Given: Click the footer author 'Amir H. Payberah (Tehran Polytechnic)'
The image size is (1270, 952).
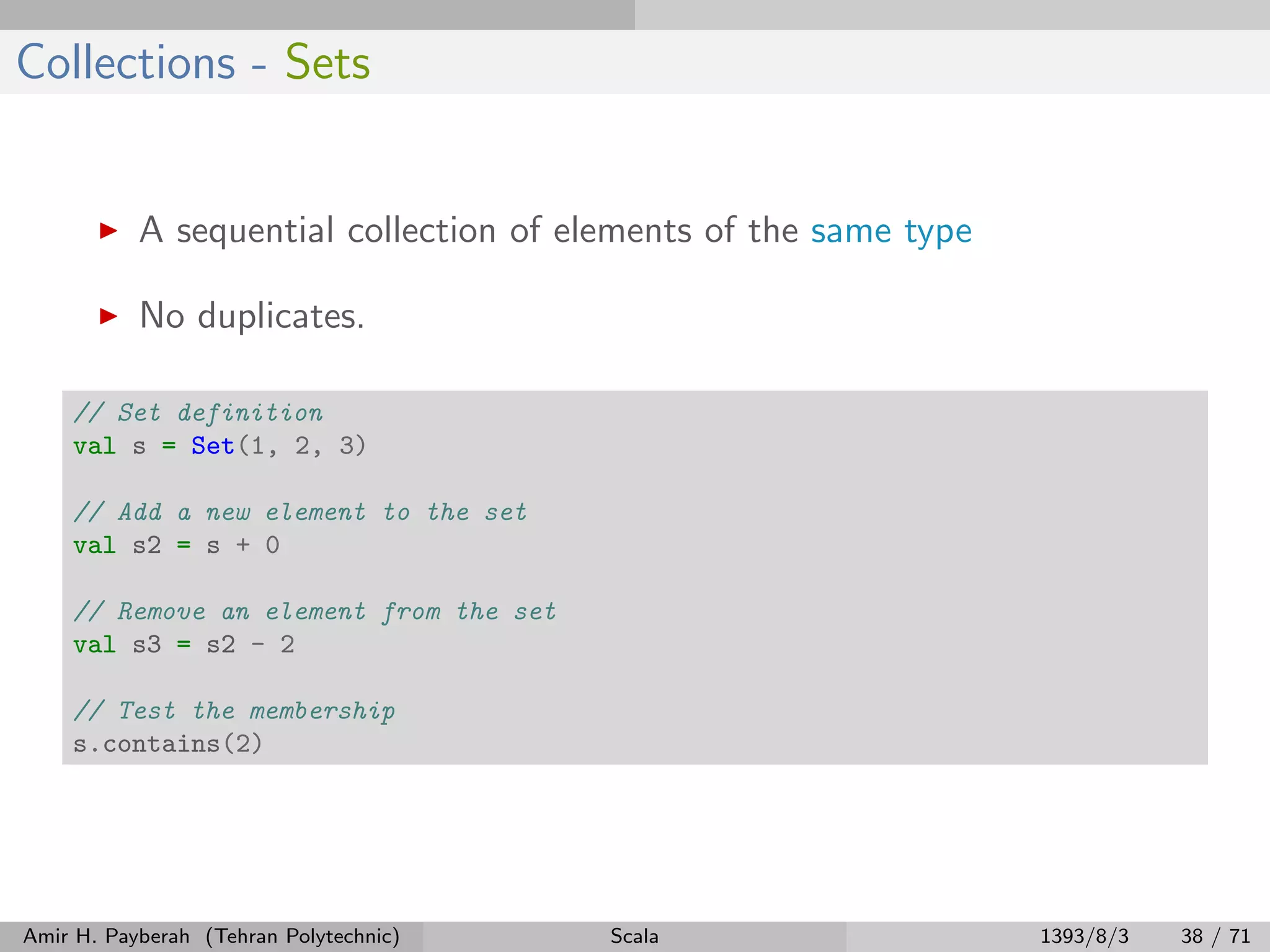Looking at the screenshot, I should tap(211, 936).
